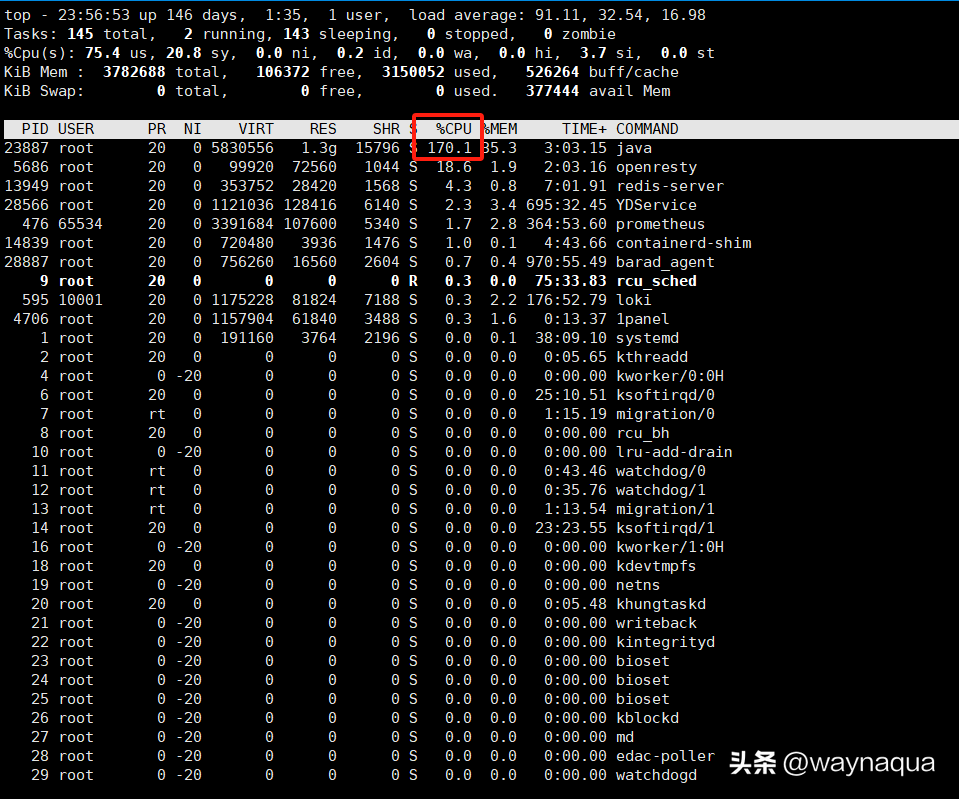This screenshot has width=959, height=799.
Task: Select the migration/1 command
Action: [x=665, y=508]
